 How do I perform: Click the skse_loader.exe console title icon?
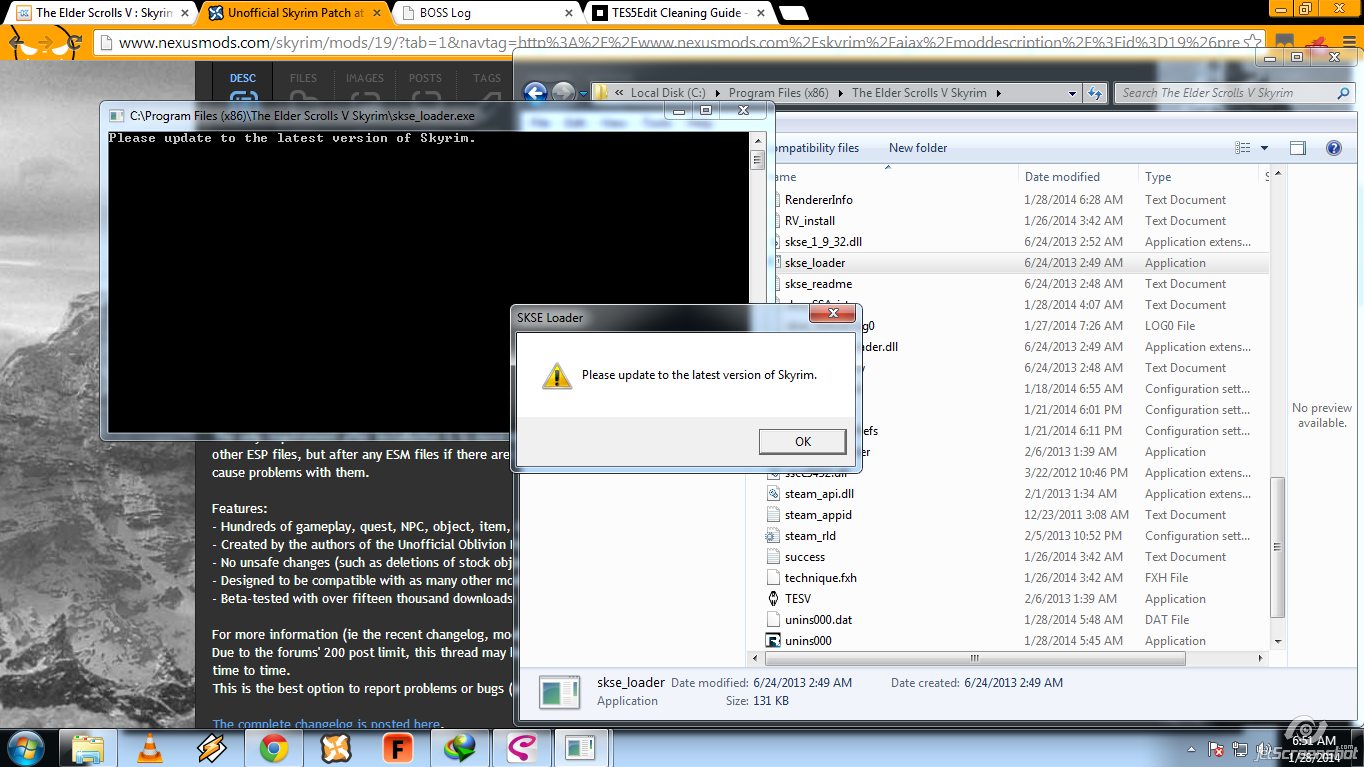115,116
